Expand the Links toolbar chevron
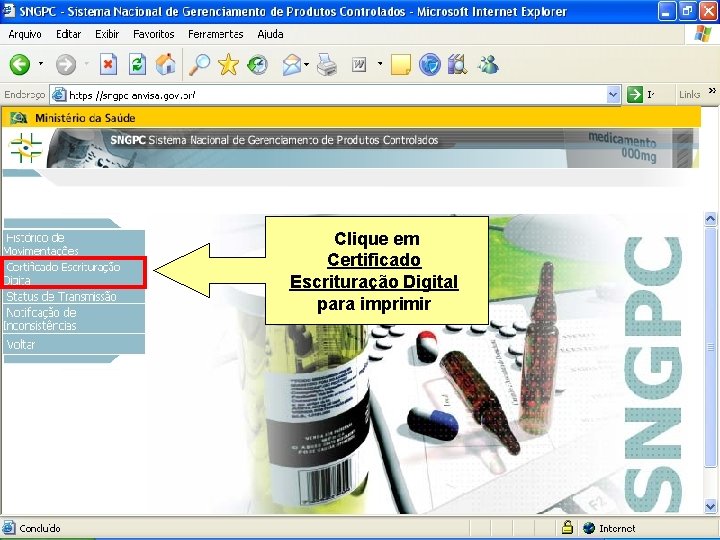 pyautogui.click(x=712, y=90)
